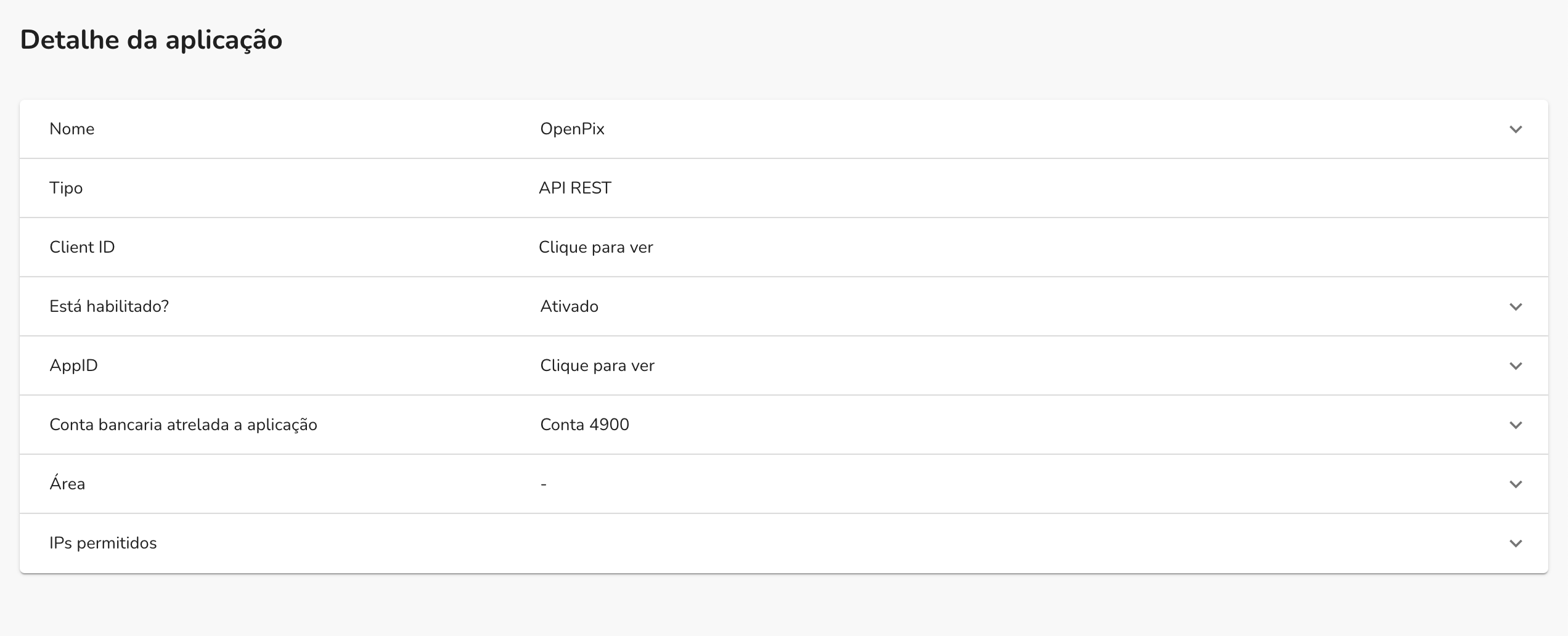Reveal the Client ID via Clique para ver

595,247
